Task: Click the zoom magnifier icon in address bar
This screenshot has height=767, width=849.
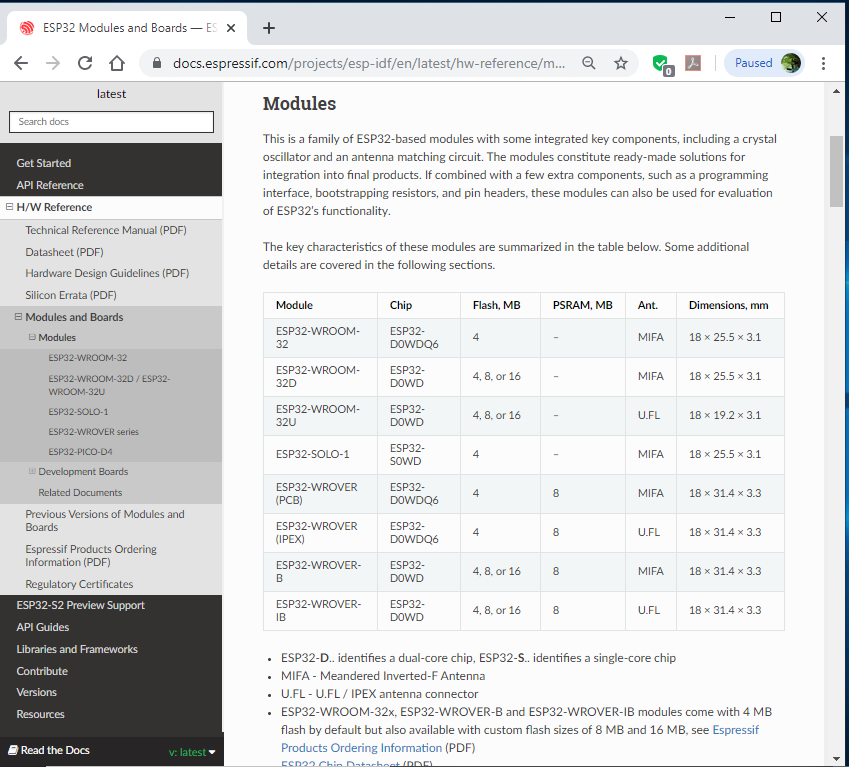Action: pyautogui.click(x=589, y=63)
